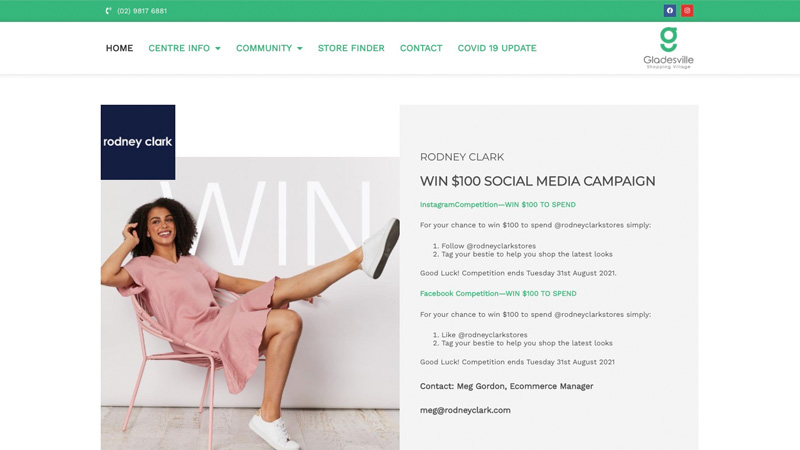Click the meg@rodneyclark.com email address
The height and width of the screenshot is (450, 800).
pos(465,410)
